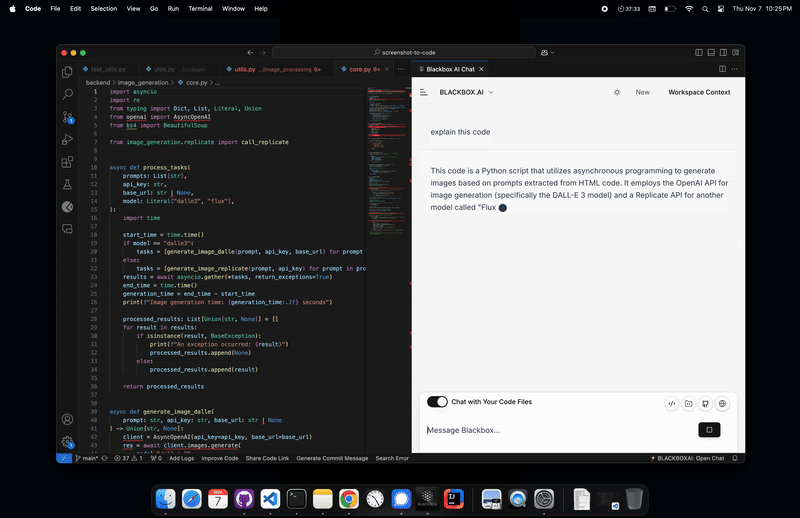This screenshot has width=800, height=518.
Task: Open the Blackbox round sidebar icon
Action: pyautogui.click(x=67, y=207)
